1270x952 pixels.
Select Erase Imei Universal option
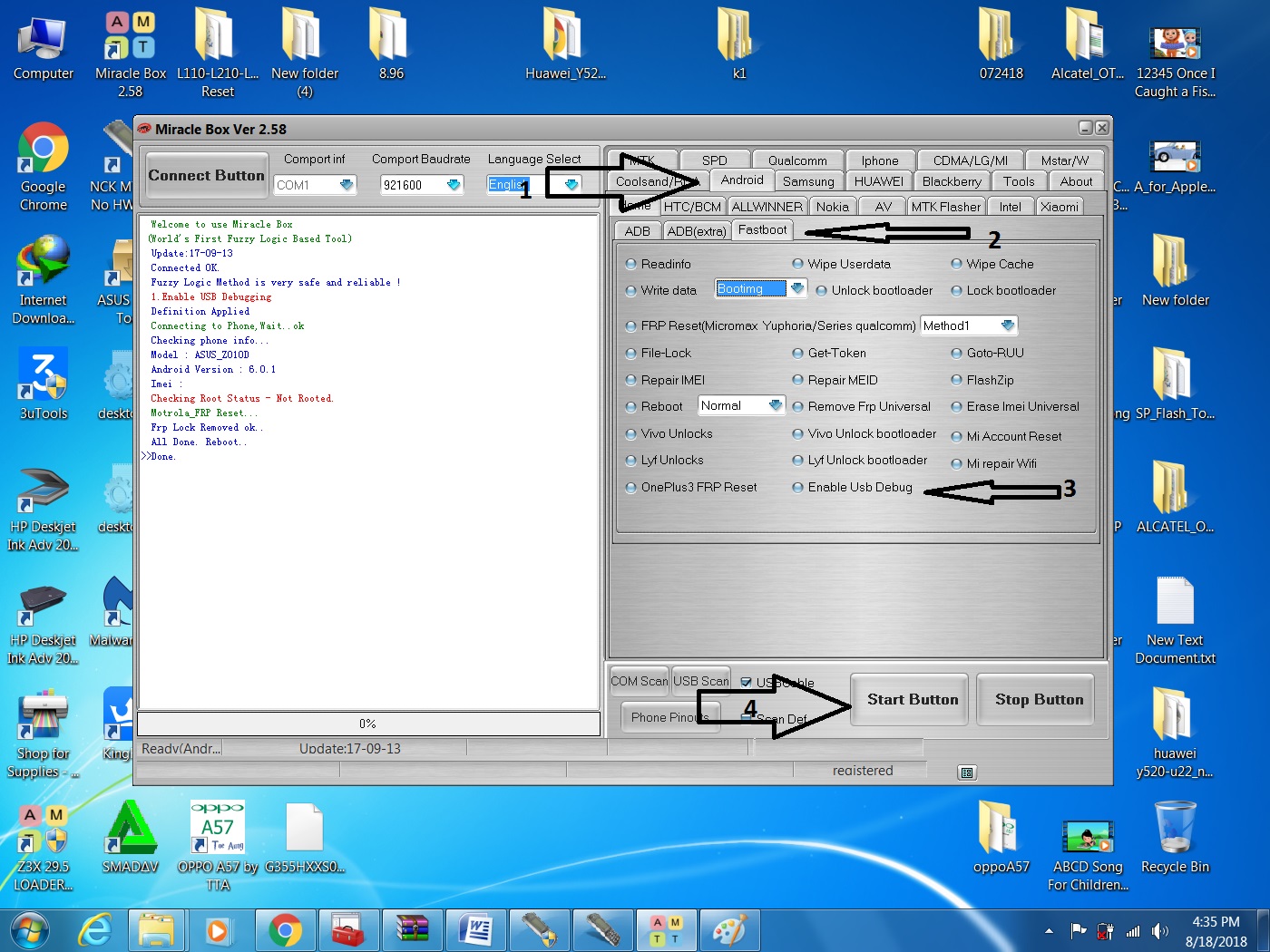[1015, 406]
